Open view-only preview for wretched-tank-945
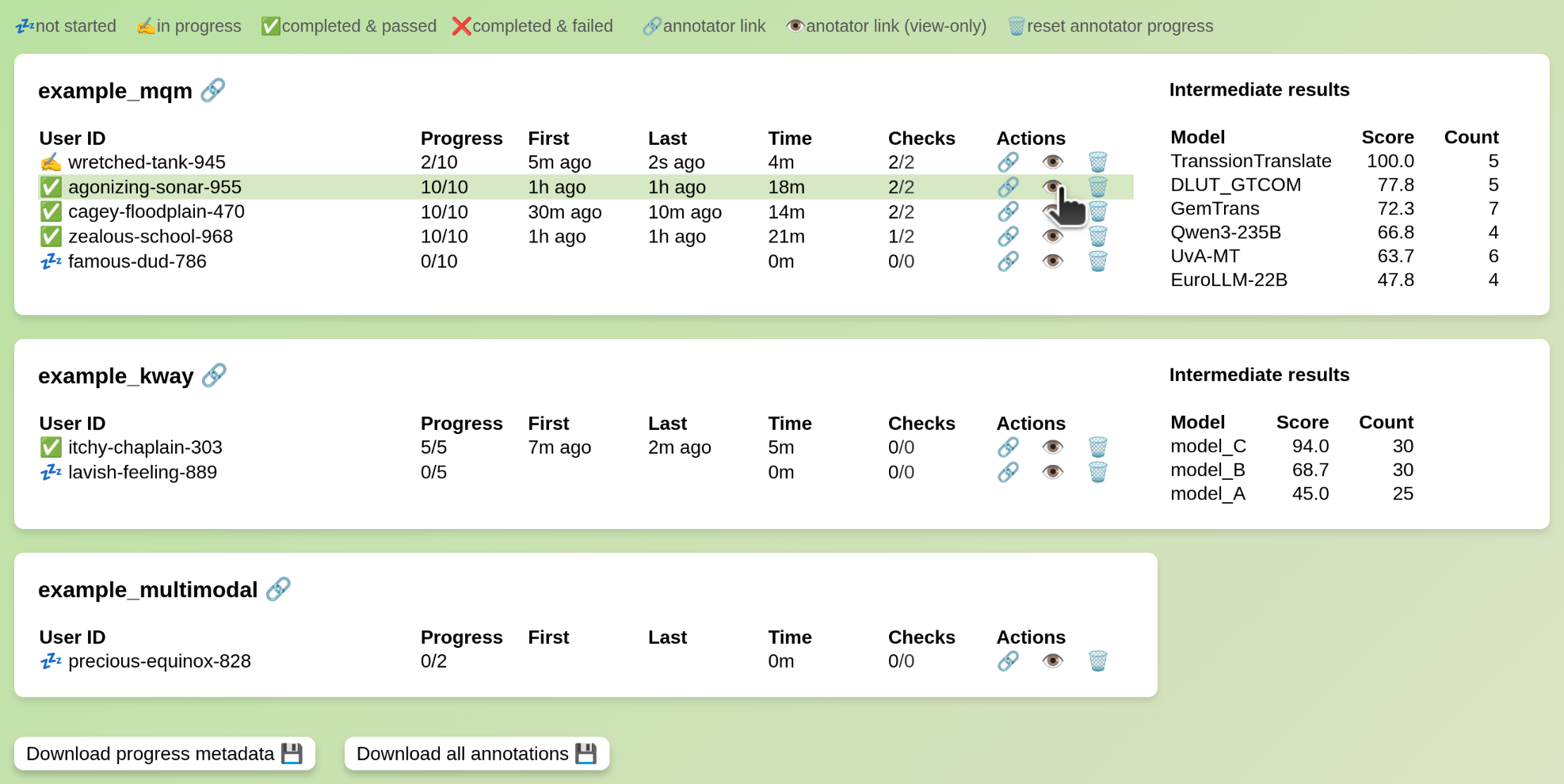 1053,162
